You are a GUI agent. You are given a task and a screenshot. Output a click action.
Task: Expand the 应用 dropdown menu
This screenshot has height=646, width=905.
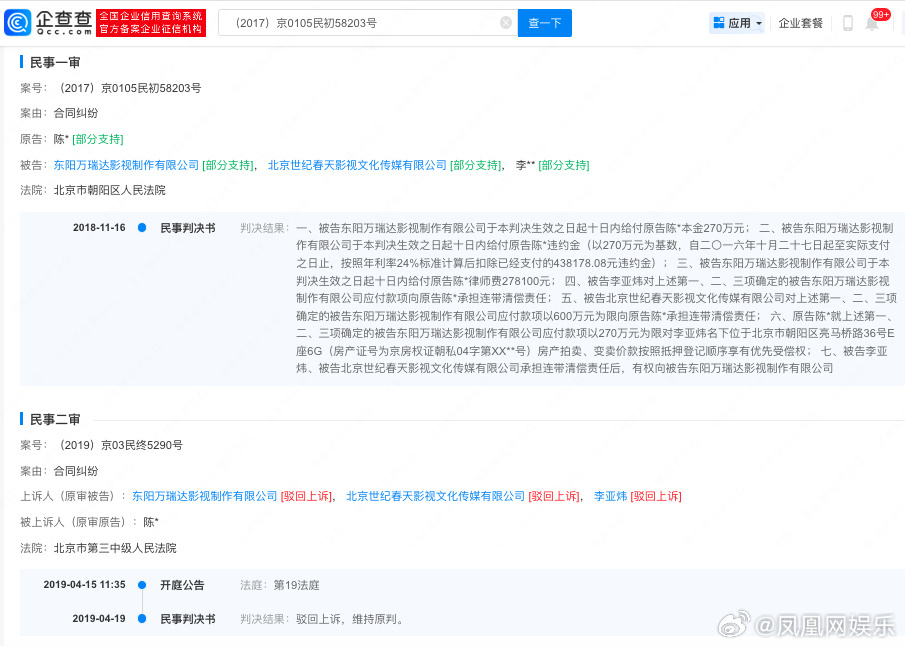759,24
